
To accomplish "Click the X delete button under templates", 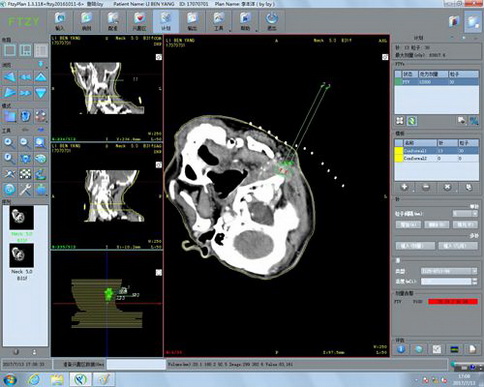I will [447, 187].
